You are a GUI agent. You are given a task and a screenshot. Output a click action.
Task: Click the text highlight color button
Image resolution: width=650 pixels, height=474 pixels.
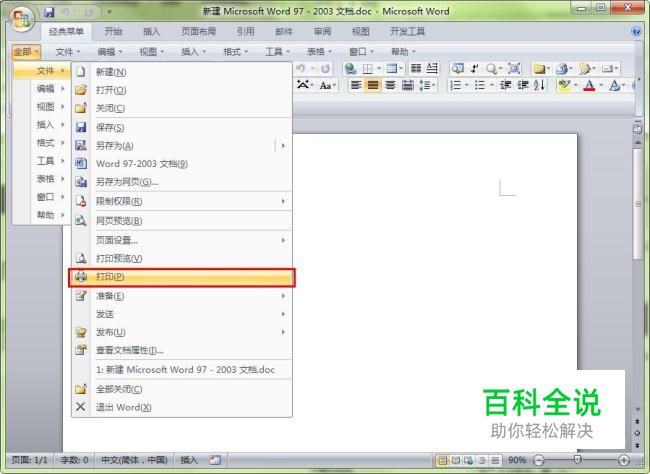[x=564, y=85]
